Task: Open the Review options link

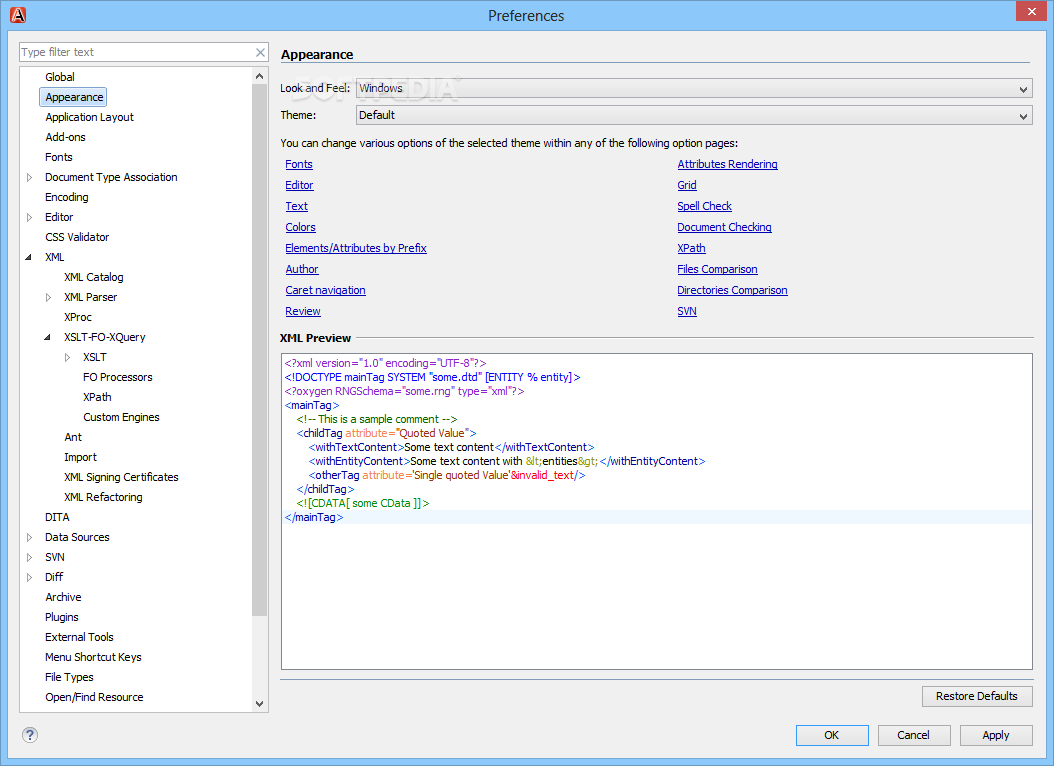Action: [x=302, y=311]
